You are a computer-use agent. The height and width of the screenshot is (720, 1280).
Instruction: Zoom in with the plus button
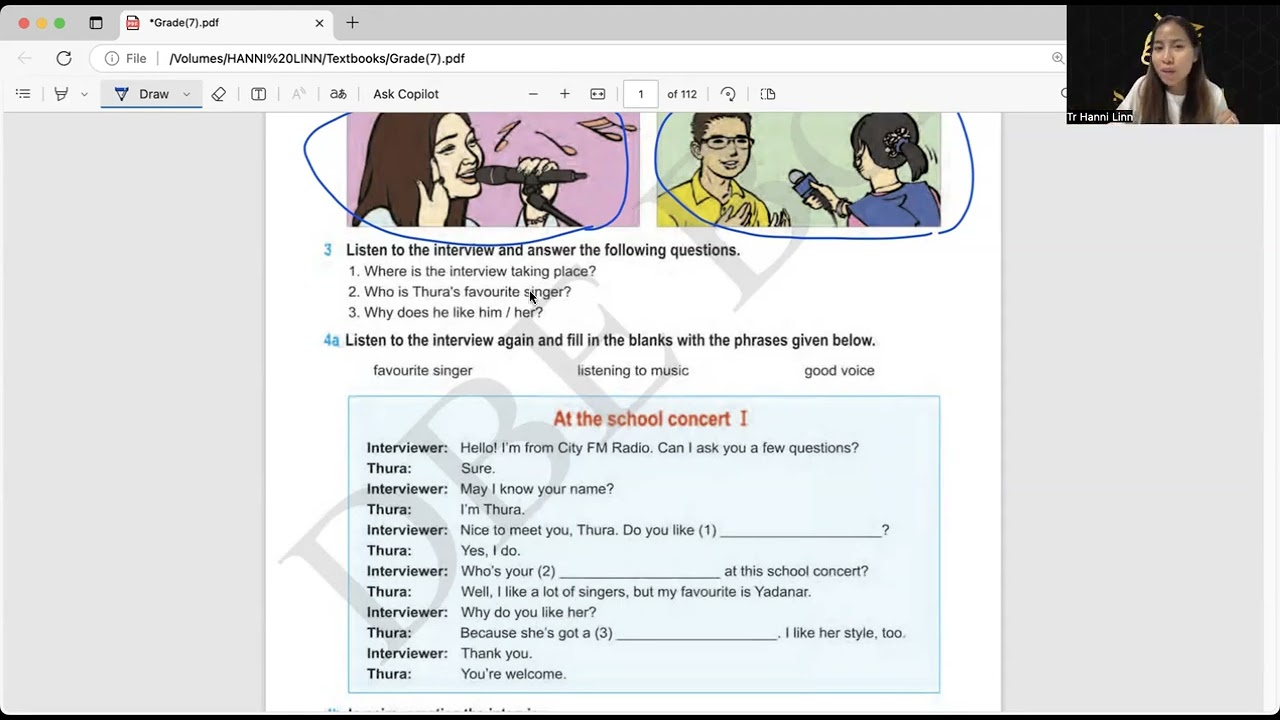tap(565, 94)
